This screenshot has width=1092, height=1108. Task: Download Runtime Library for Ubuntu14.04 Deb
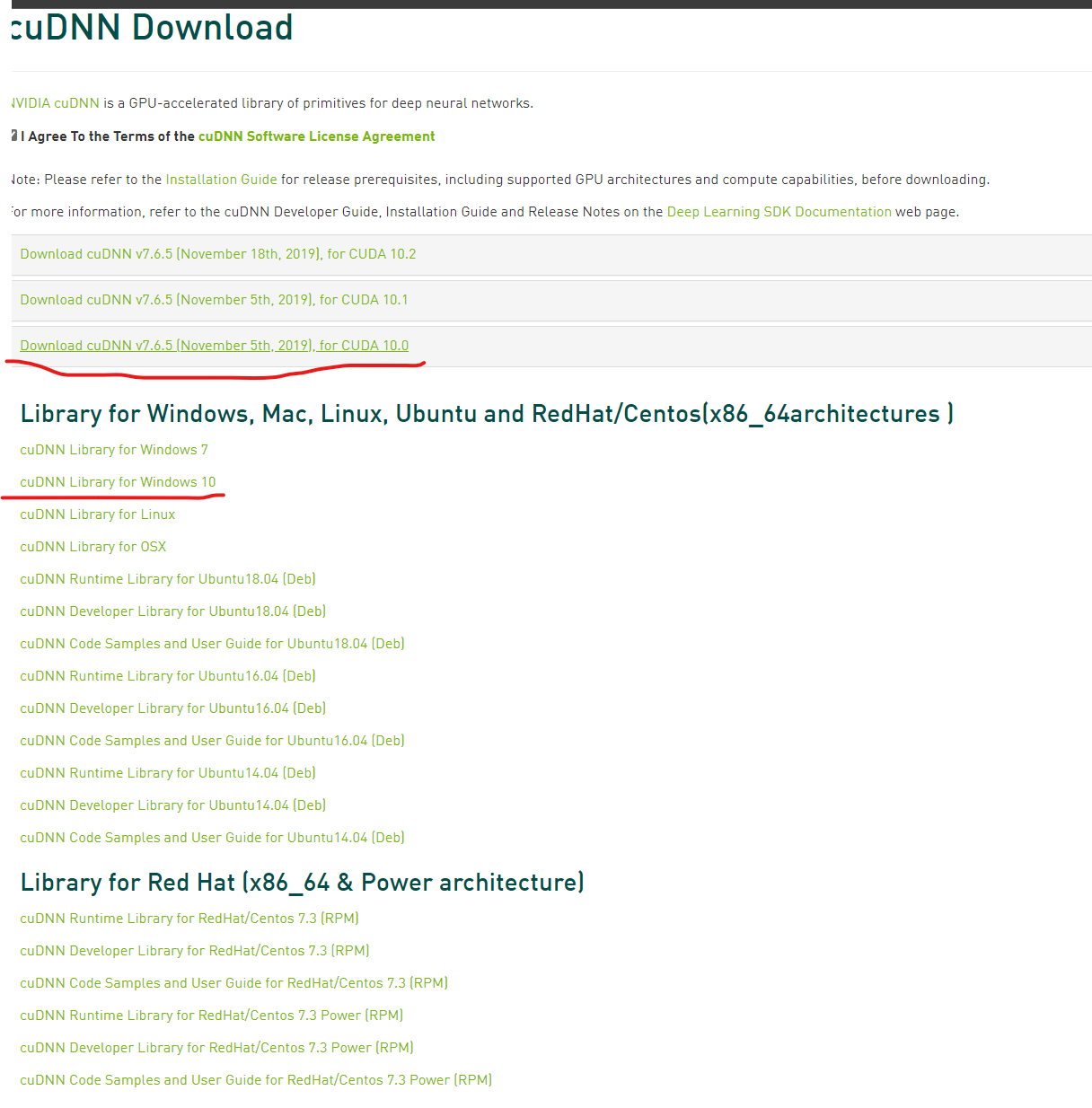168,773
